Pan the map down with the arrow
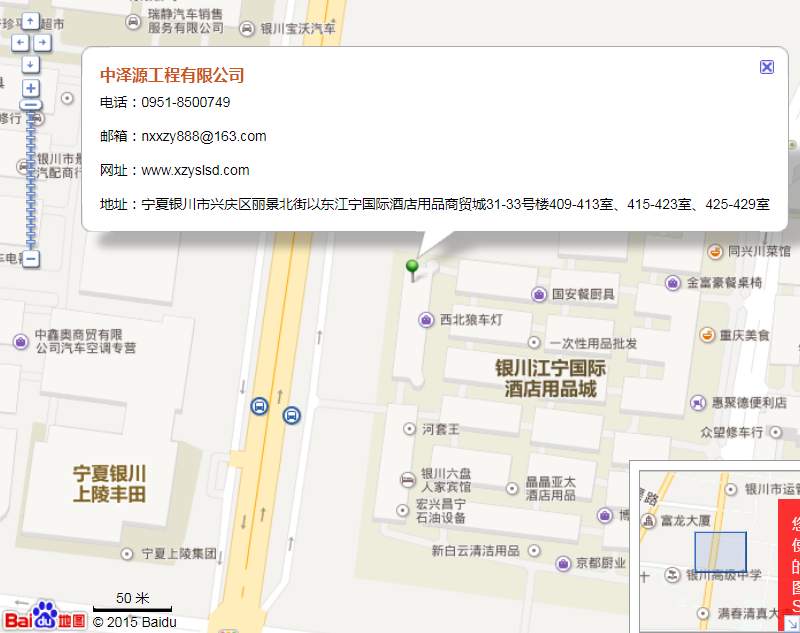800x633 pixels. pyautogui.click(x=31, y=65)
